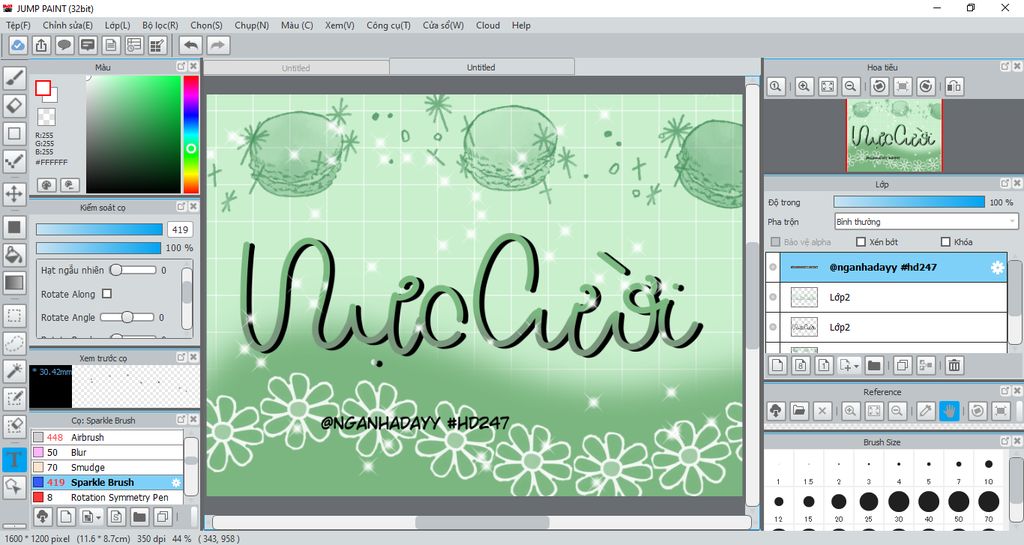Float the Brush Size panel
The width and height of the screenshot is (1024, 545).
(1004, 441)
